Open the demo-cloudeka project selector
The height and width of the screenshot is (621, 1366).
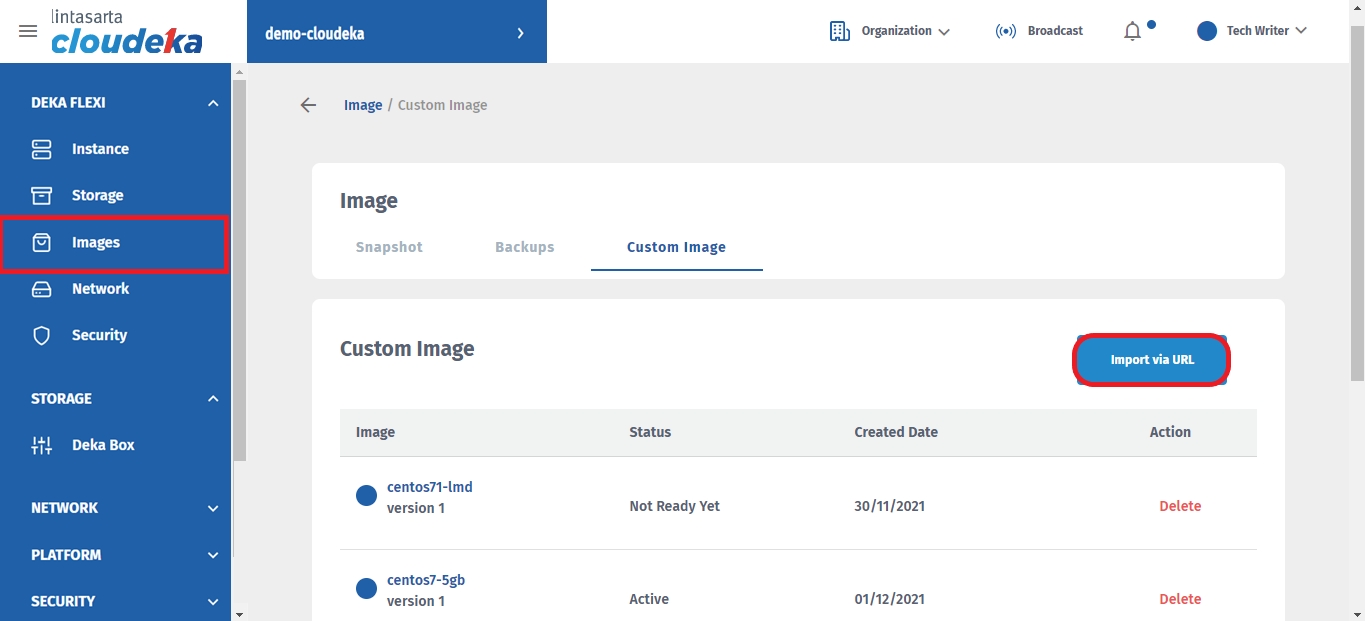coord(396,33)
